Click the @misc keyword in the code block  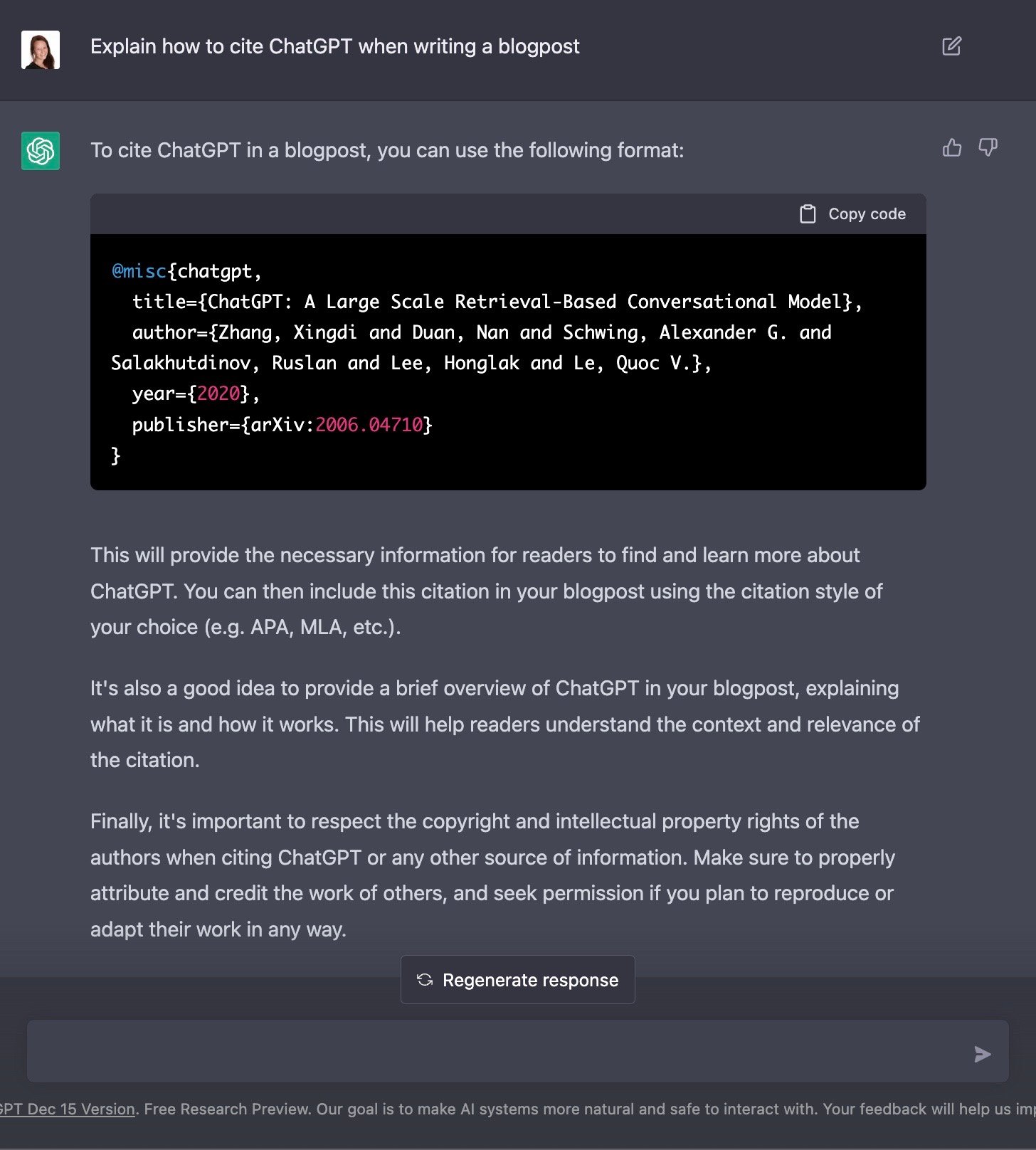139,271
